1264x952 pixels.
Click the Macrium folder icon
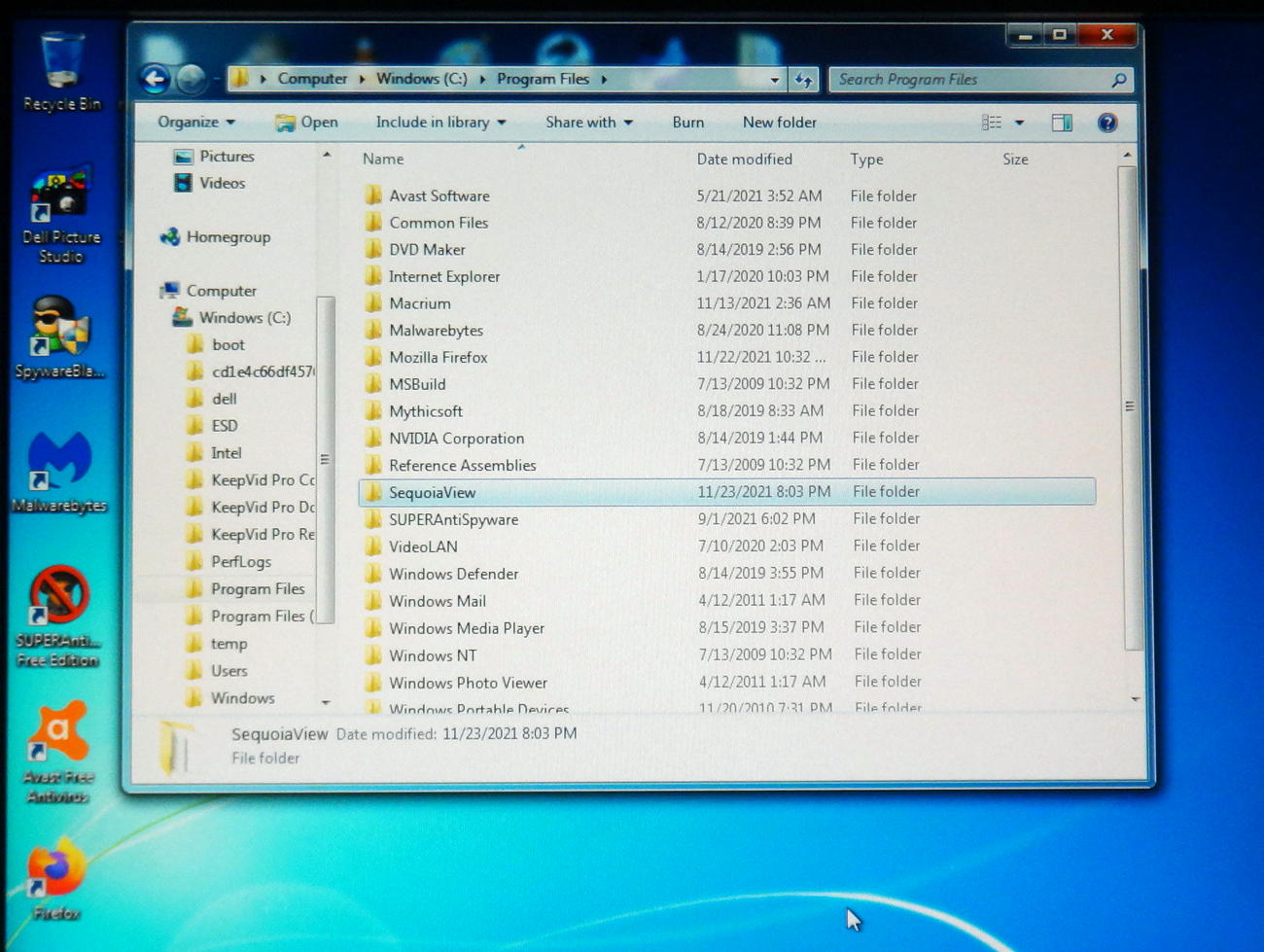373,303
